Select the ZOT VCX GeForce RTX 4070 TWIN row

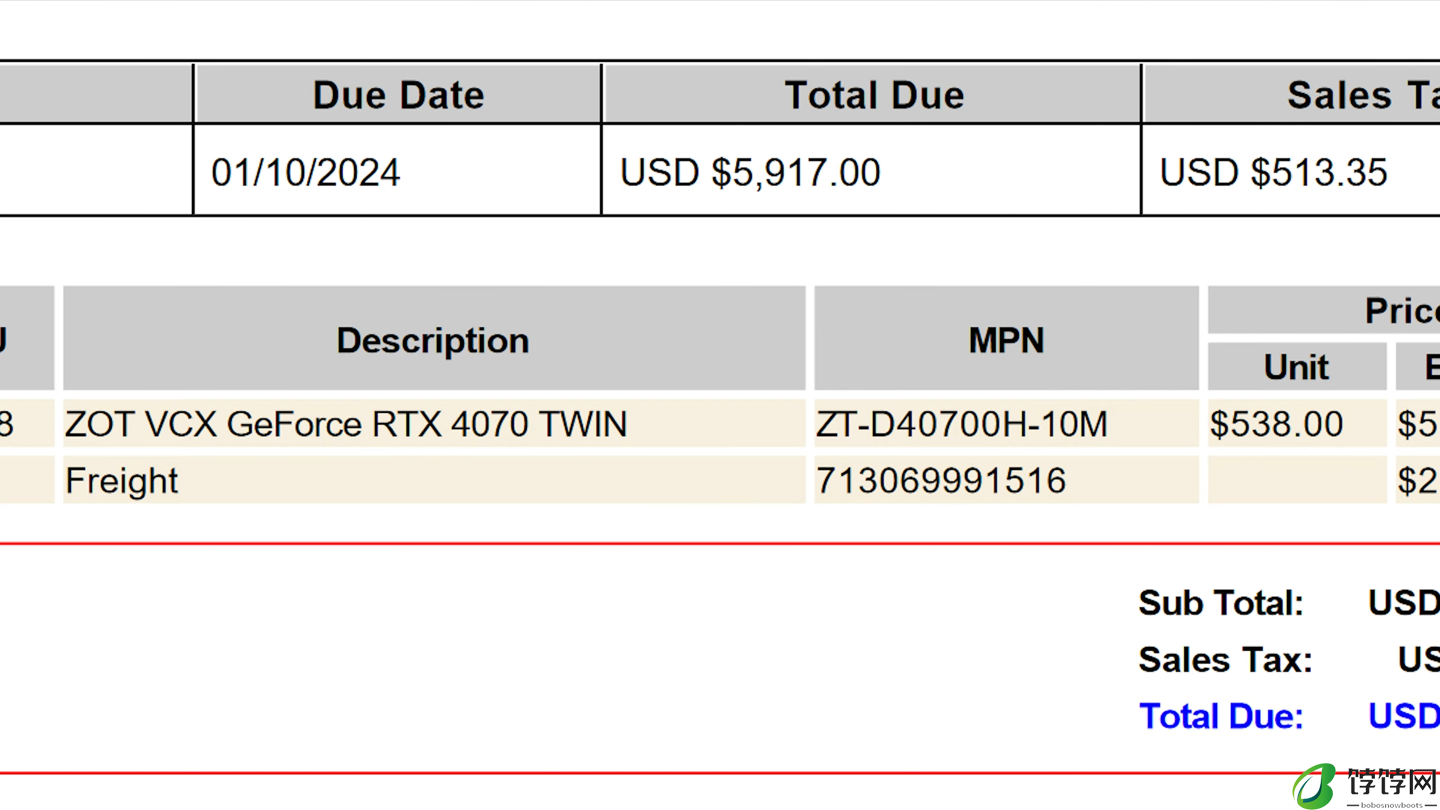coord(720,424)
